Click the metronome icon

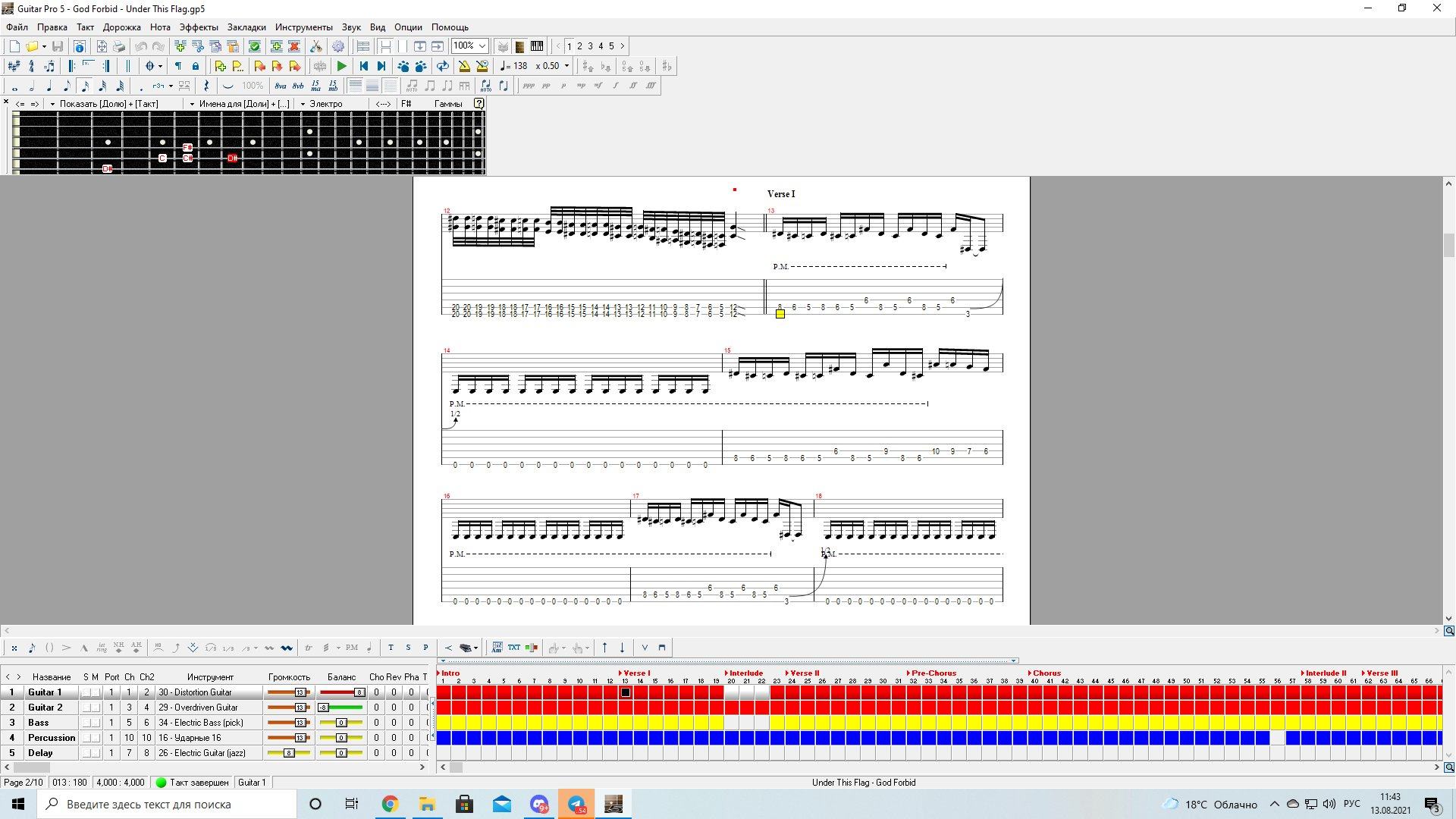(464, 66)
